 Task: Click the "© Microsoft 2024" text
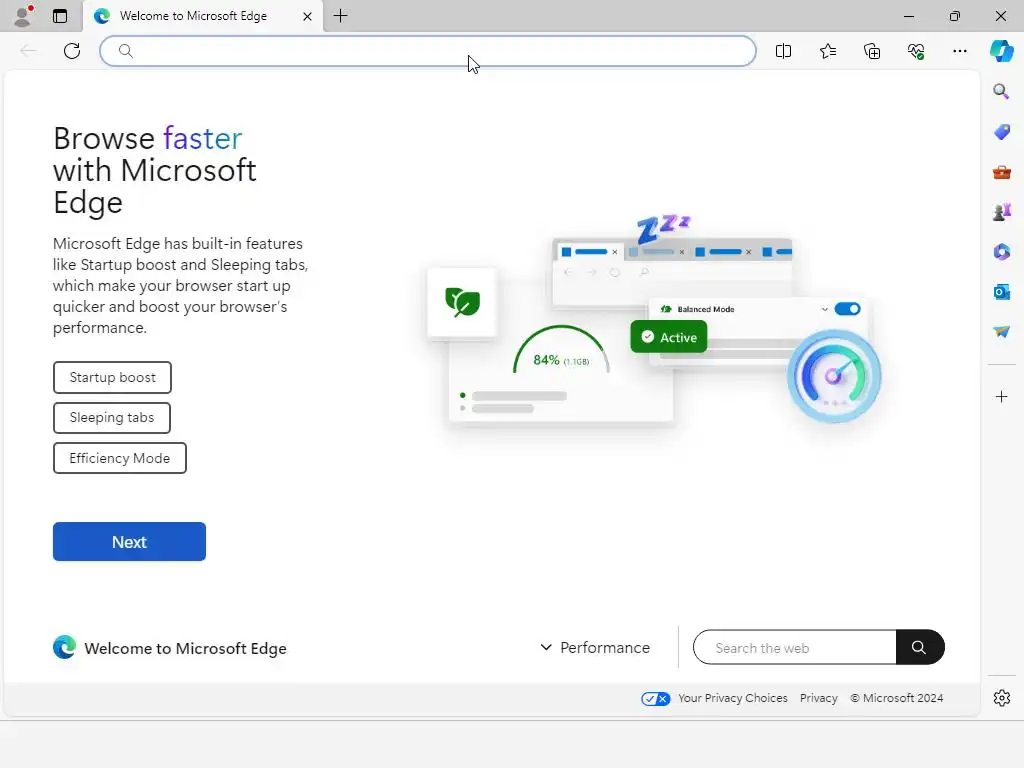[x=897, y=698]
